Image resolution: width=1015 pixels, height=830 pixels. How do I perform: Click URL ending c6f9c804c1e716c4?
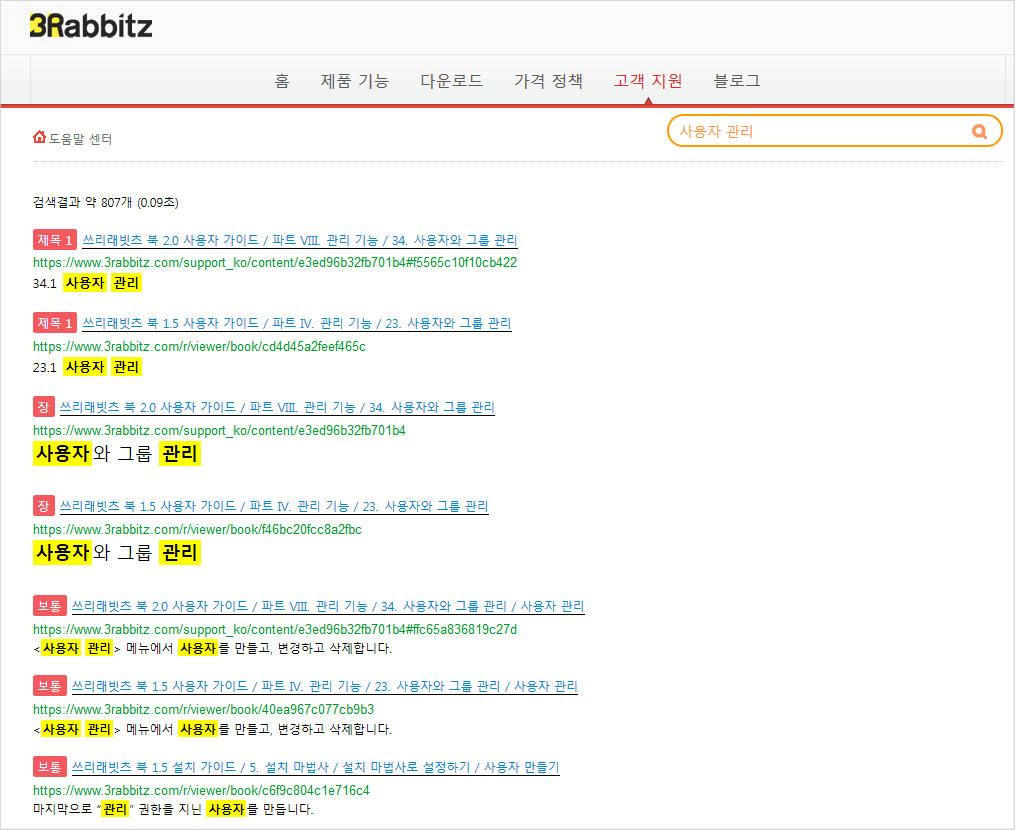(x=201, y=791)
